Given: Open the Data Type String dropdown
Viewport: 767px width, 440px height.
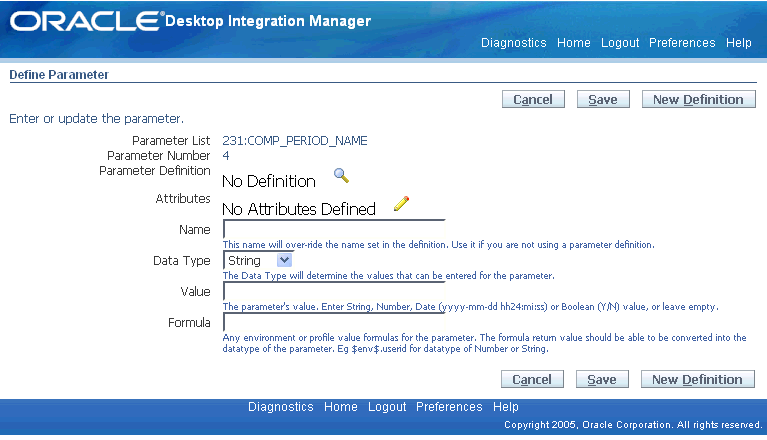Looking at the screenshot, I should [x=258, y=260].
